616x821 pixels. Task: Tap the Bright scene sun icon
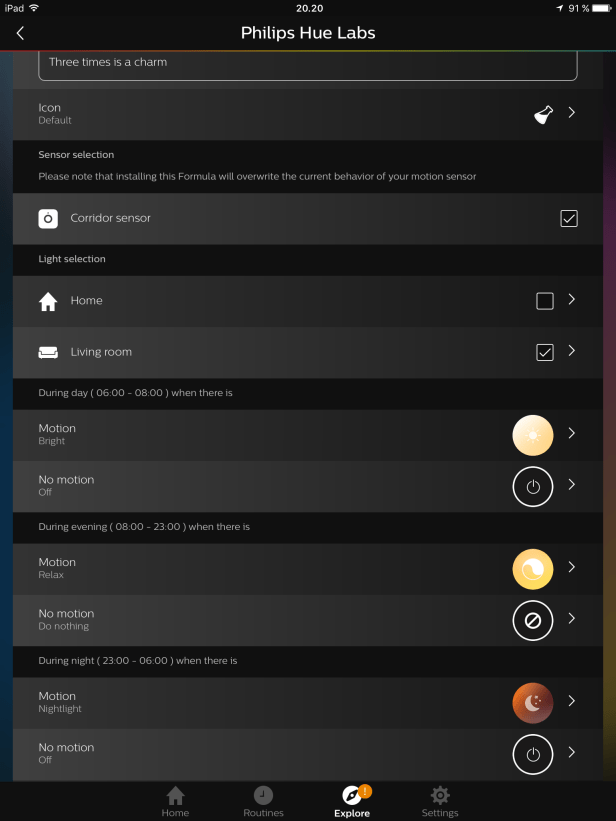point(532,435)
